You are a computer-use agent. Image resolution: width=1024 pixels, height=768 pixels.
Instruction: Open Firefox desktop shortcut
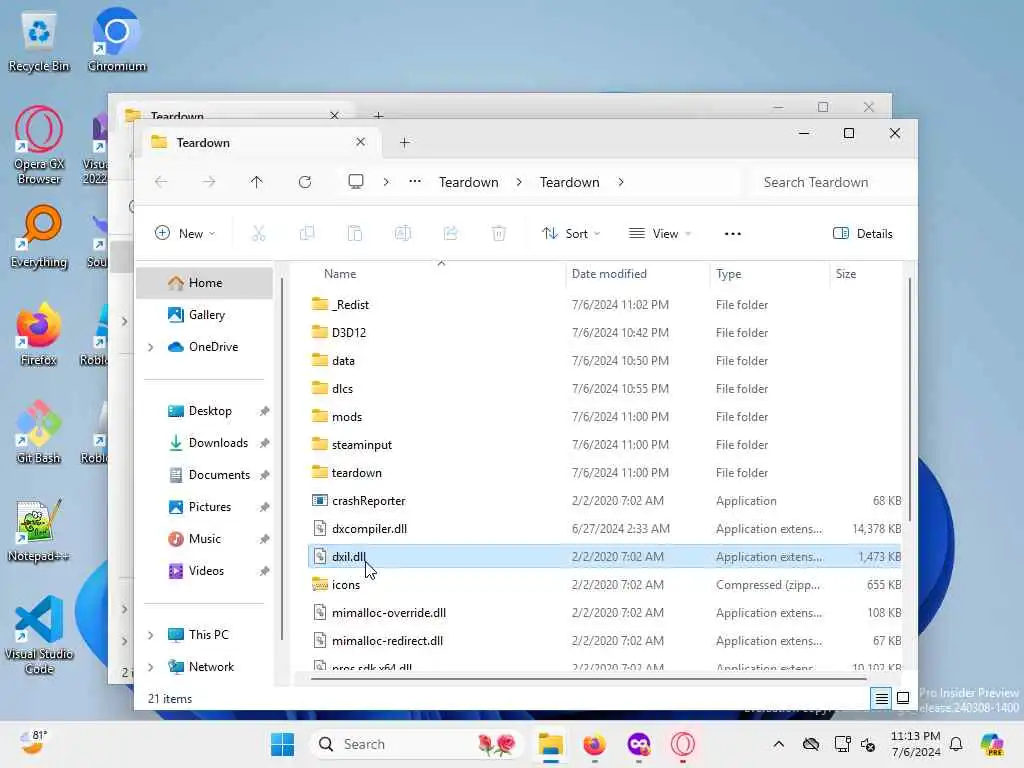39,334
